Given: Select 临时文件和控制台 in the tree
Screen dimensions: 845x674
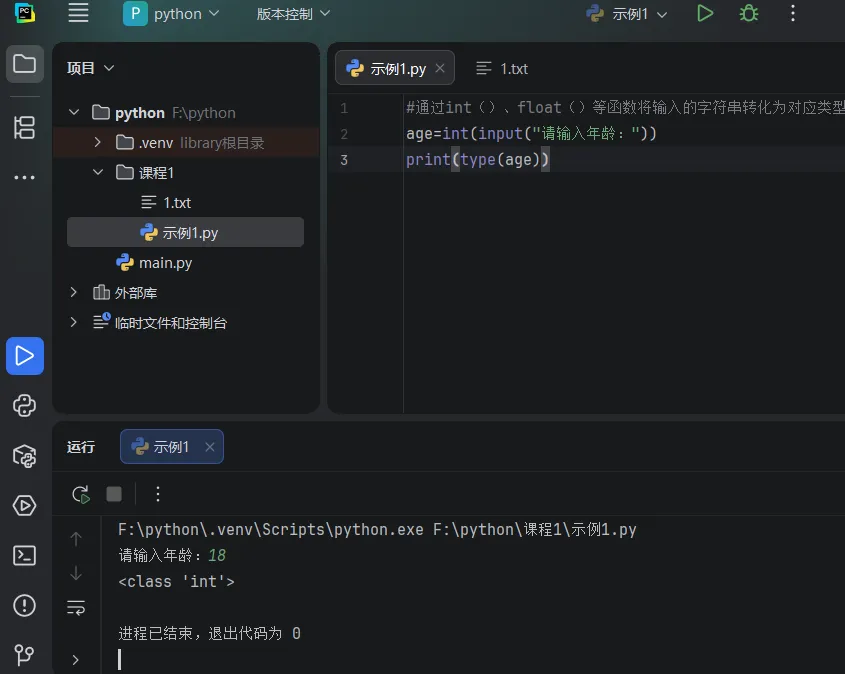Looking at the screenshot, I should pos(186,323).
